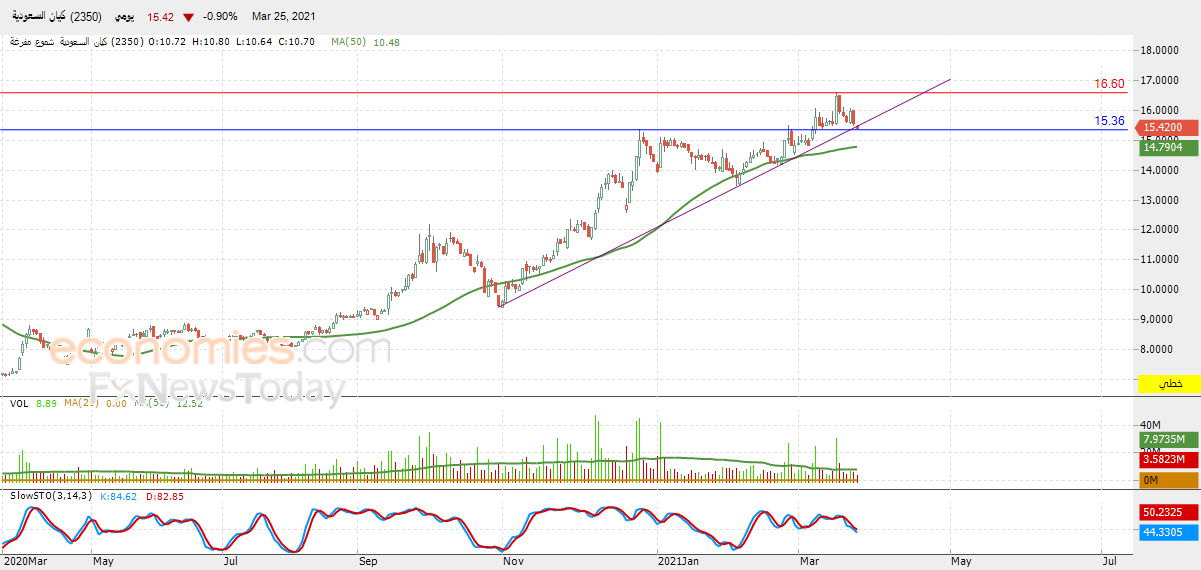
Task: Click the red 15.4200 current price tag
Action: click(x=1169, y=128)
